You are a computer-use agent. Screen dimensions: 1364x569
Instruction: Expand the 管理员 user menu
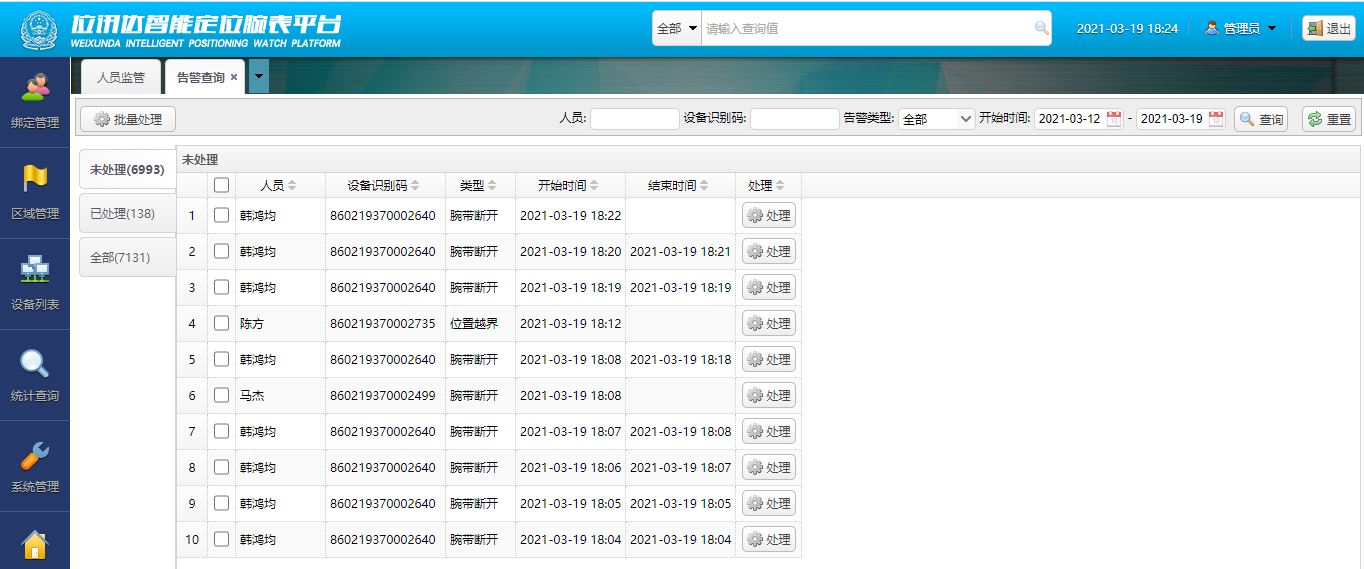pyautogui.click(x=1240, y=28)
